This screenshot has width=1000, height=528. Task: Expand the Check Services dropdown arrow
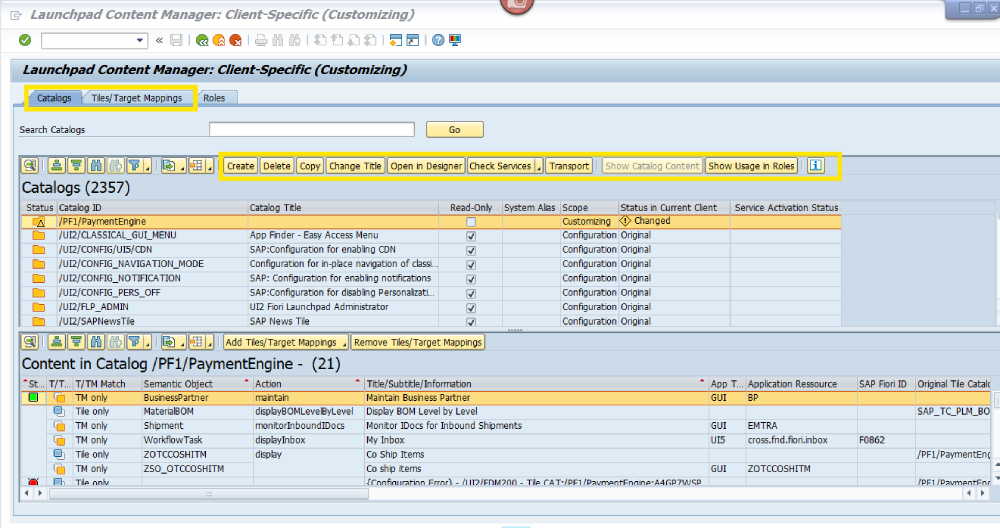539,166
